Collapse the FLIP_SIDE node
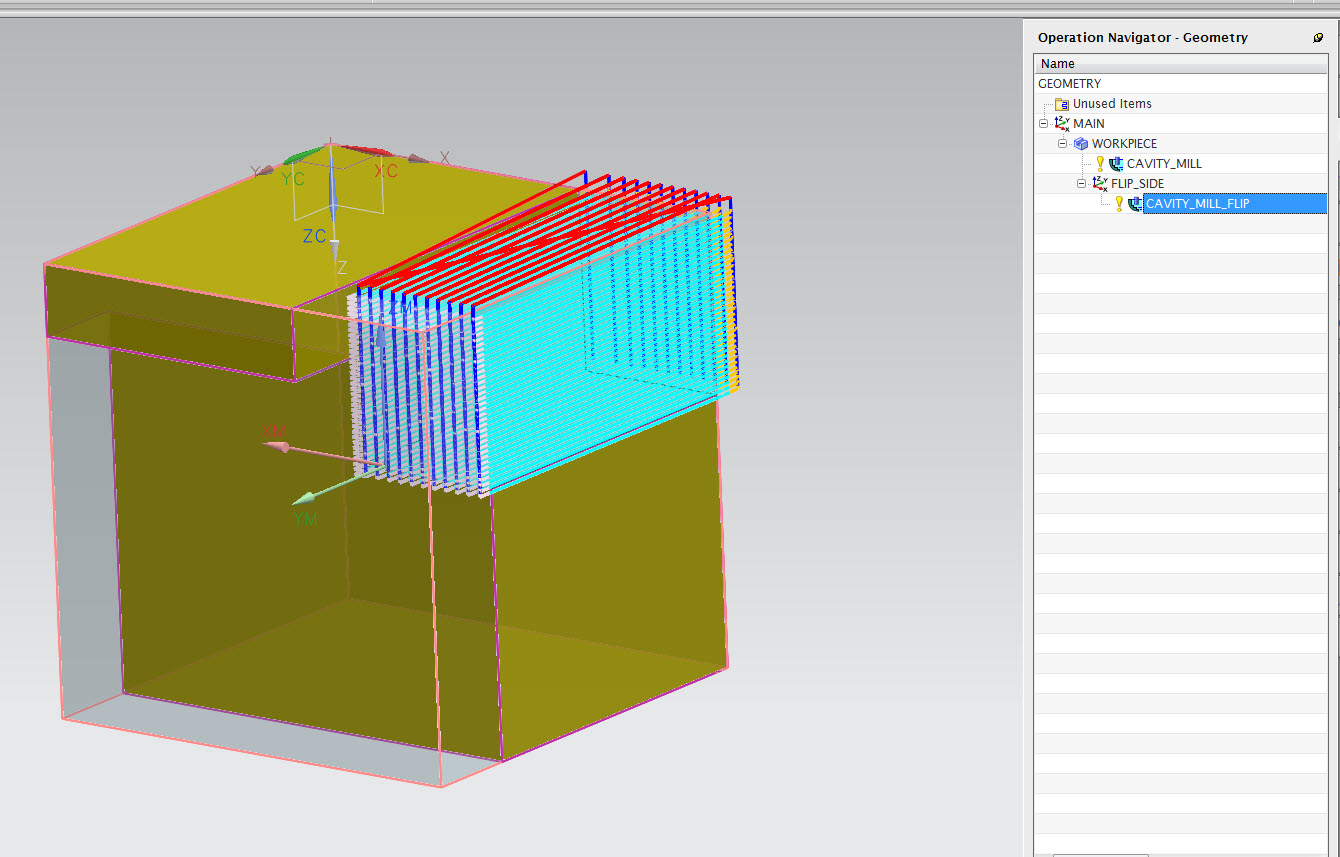The width and height of the screenshot is (1340, 857). (1081, 184)
